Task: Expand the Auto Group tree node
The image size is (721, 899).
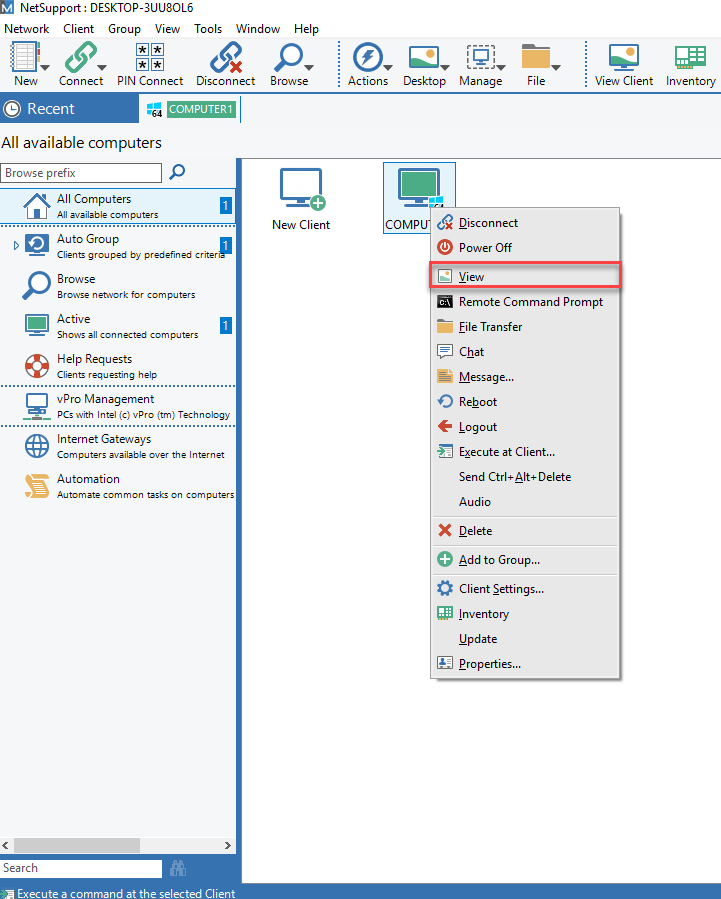Action: (16, 245)
